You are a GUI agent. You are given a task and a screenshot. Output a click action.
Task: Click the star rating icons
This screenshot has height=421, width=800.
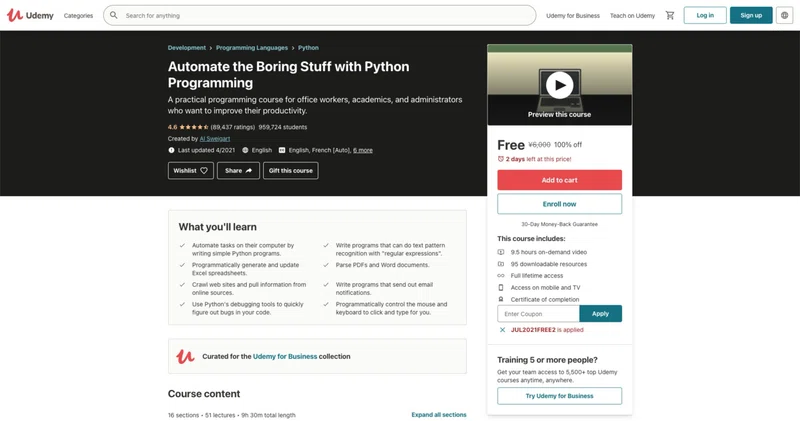[x=194, y=127]
